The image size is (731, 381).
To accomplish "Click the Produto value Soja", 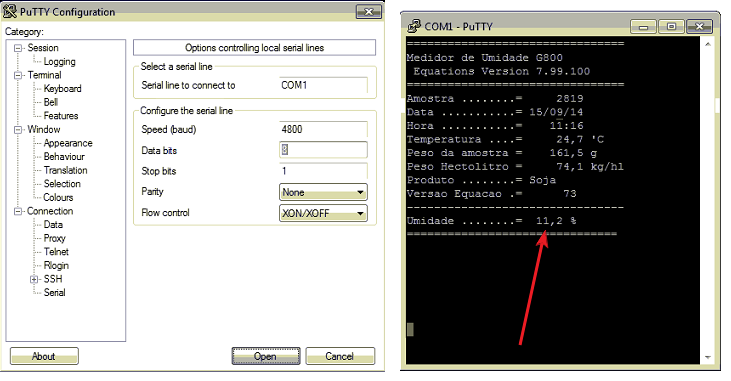I will click(x=542, y=180).
